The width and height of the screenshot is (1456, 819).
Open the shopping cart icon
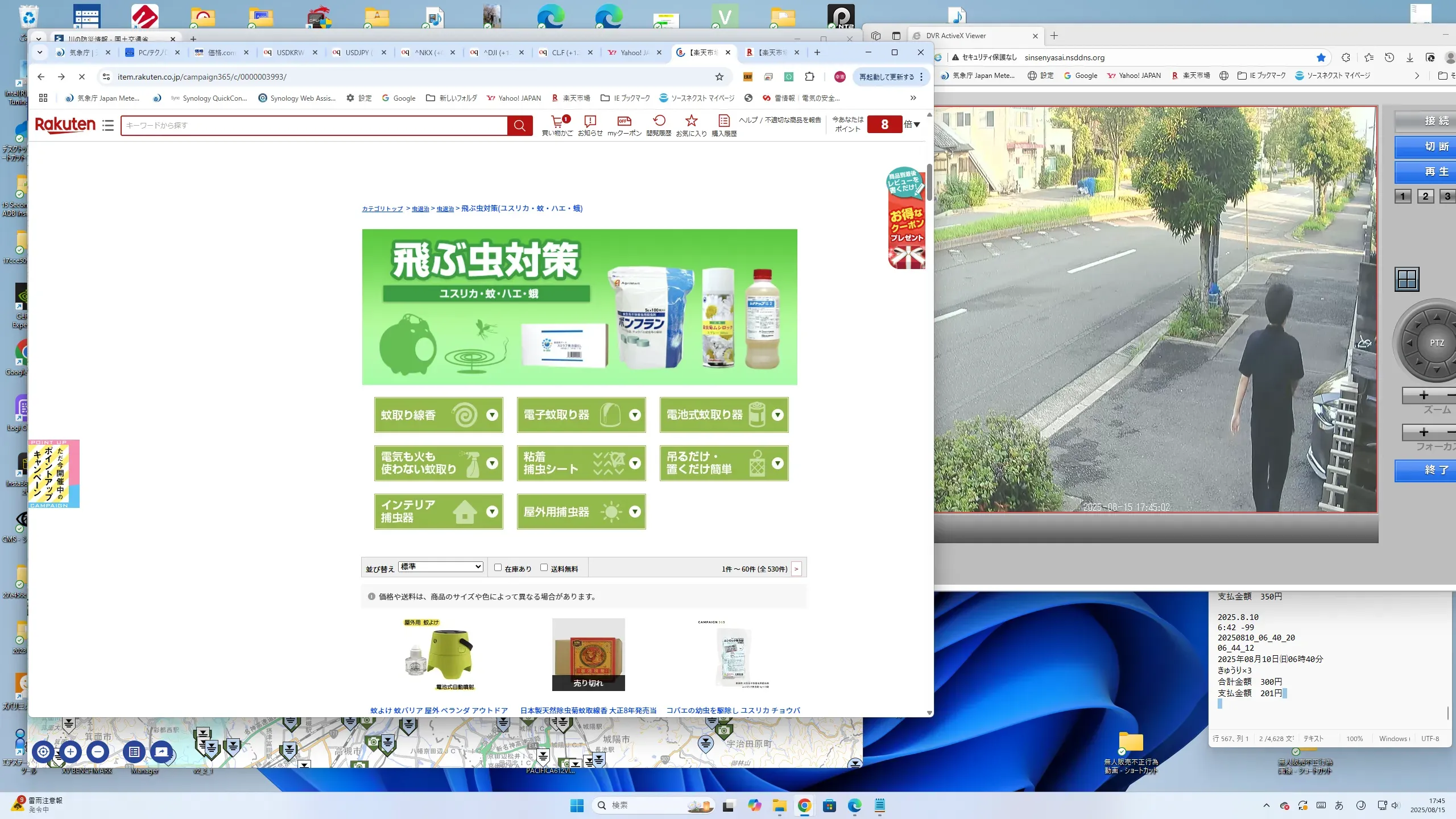click(557, 121)
